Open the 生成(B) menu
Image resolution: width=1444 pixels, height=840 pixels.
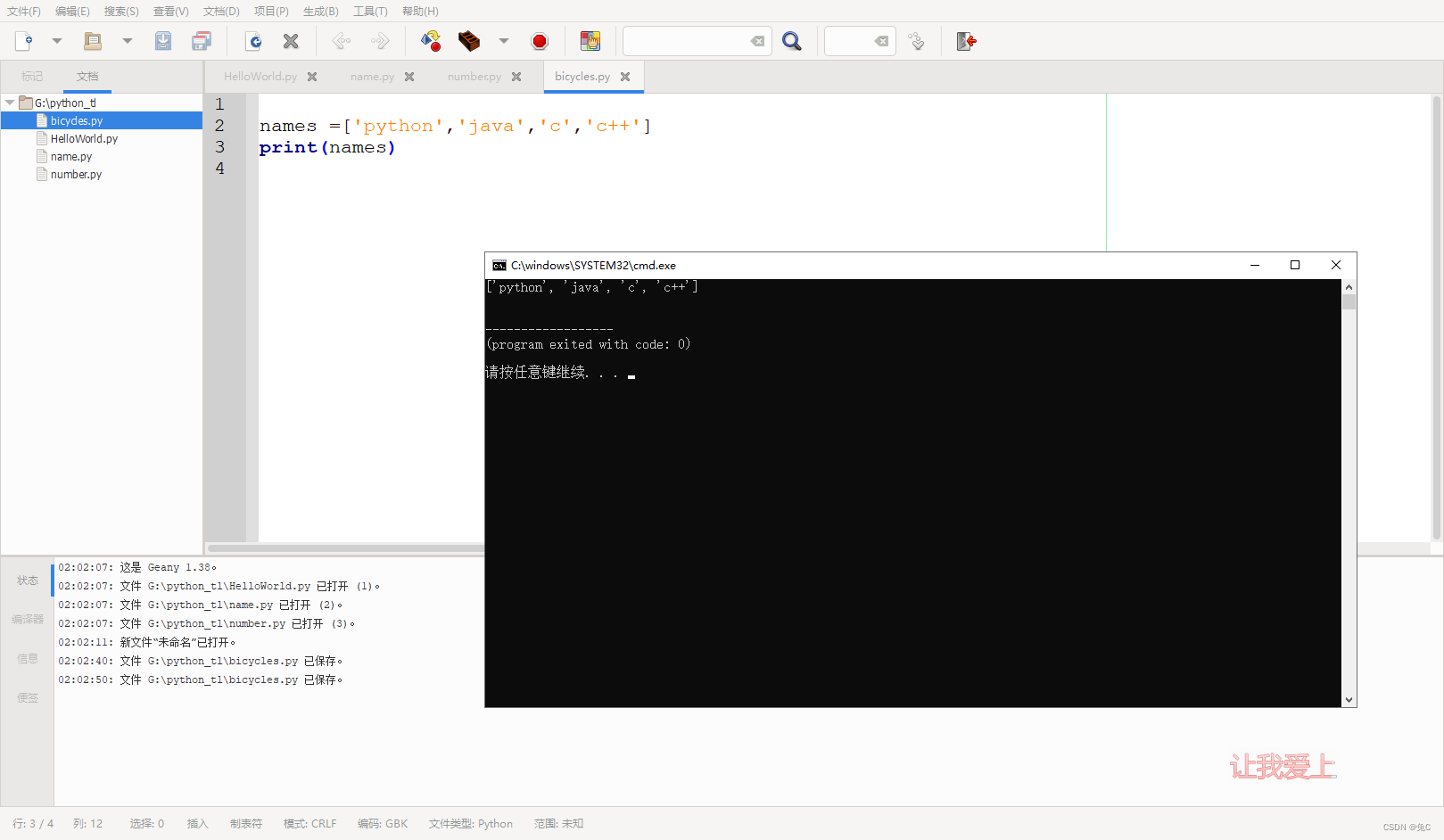tap(320, 12)
